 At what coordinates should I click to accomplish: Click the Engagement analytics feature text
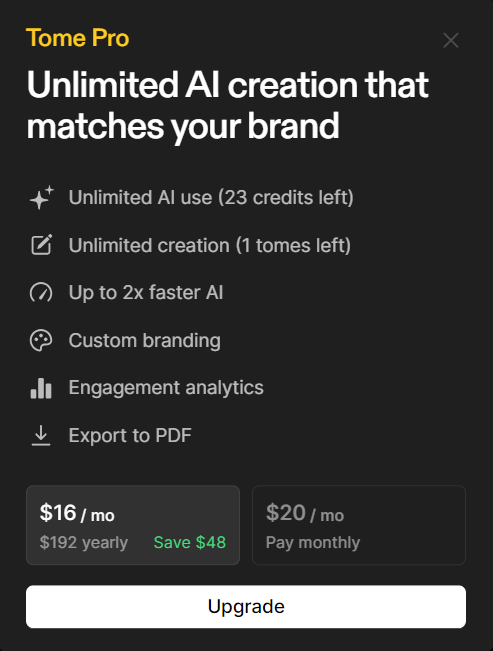[x=166, y=388]
